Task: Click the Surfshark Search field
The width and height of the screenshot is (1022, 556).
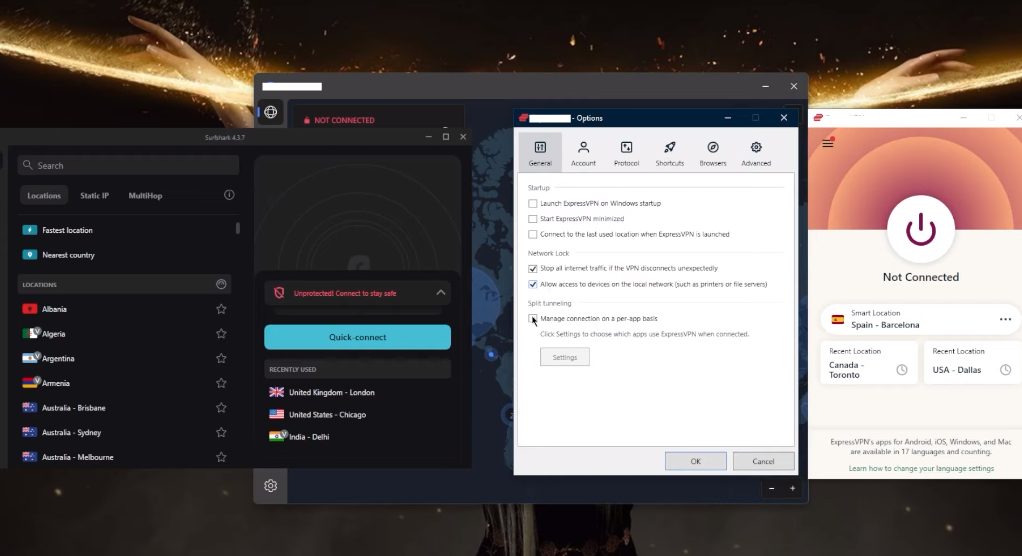Action: tap(128, 166)
